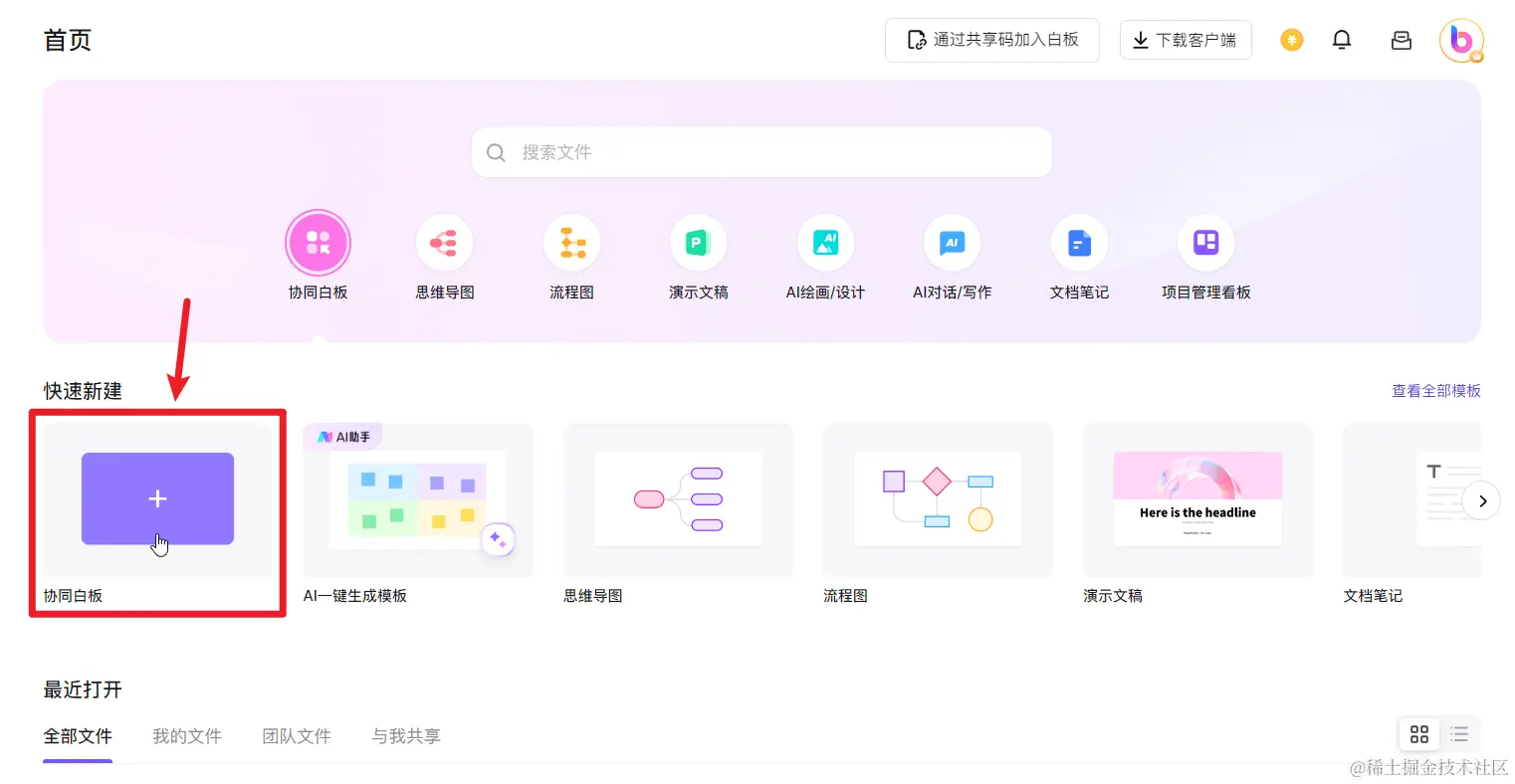Image resolution: width=1515 pixels, height=784 pixels.
Task: Open the user avatar profile menu
Action: click(x=1461, y=40)
